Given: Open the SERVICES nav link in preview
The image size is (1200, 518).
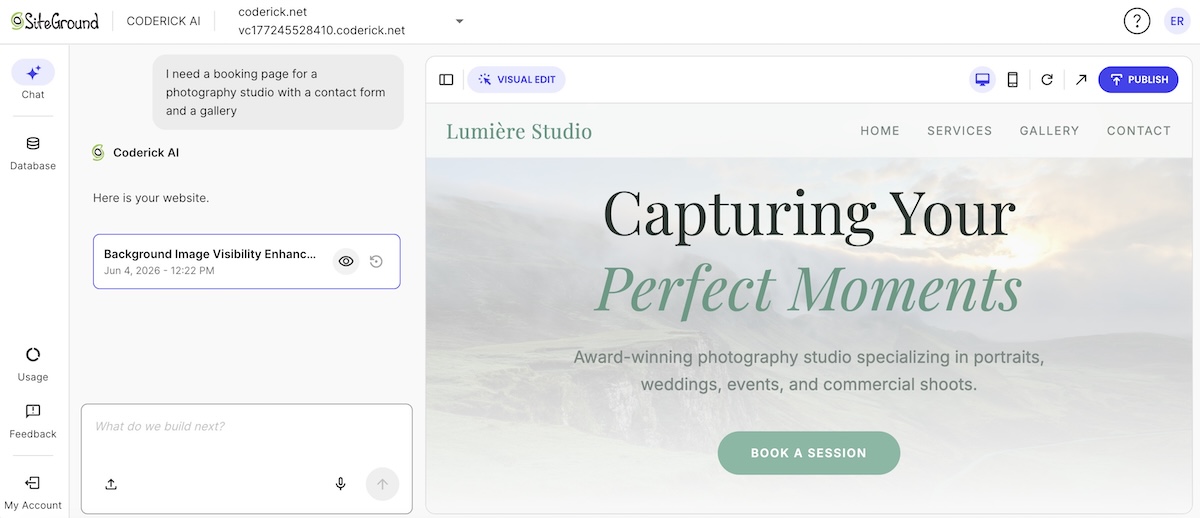Looking at the screenshot, I should point(960,130).
